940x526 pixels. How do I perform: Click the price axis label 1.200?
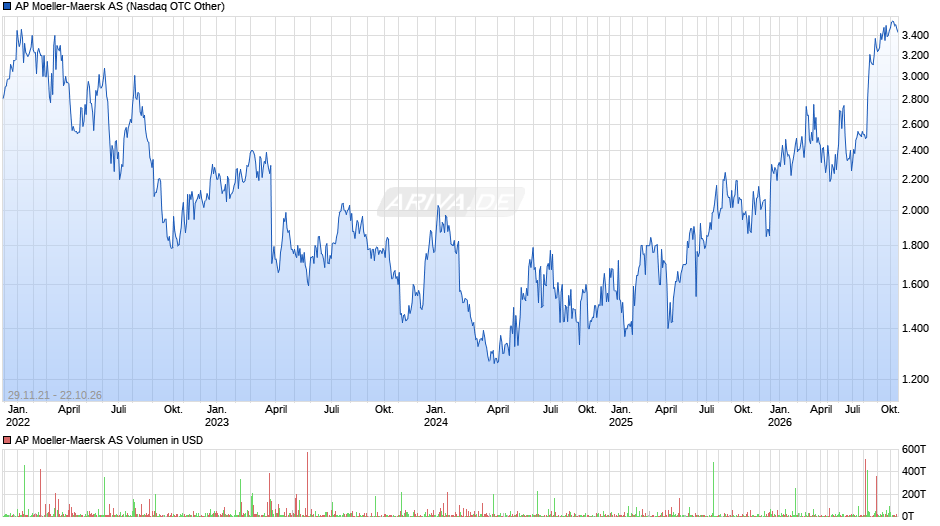[x=915, y=379]
